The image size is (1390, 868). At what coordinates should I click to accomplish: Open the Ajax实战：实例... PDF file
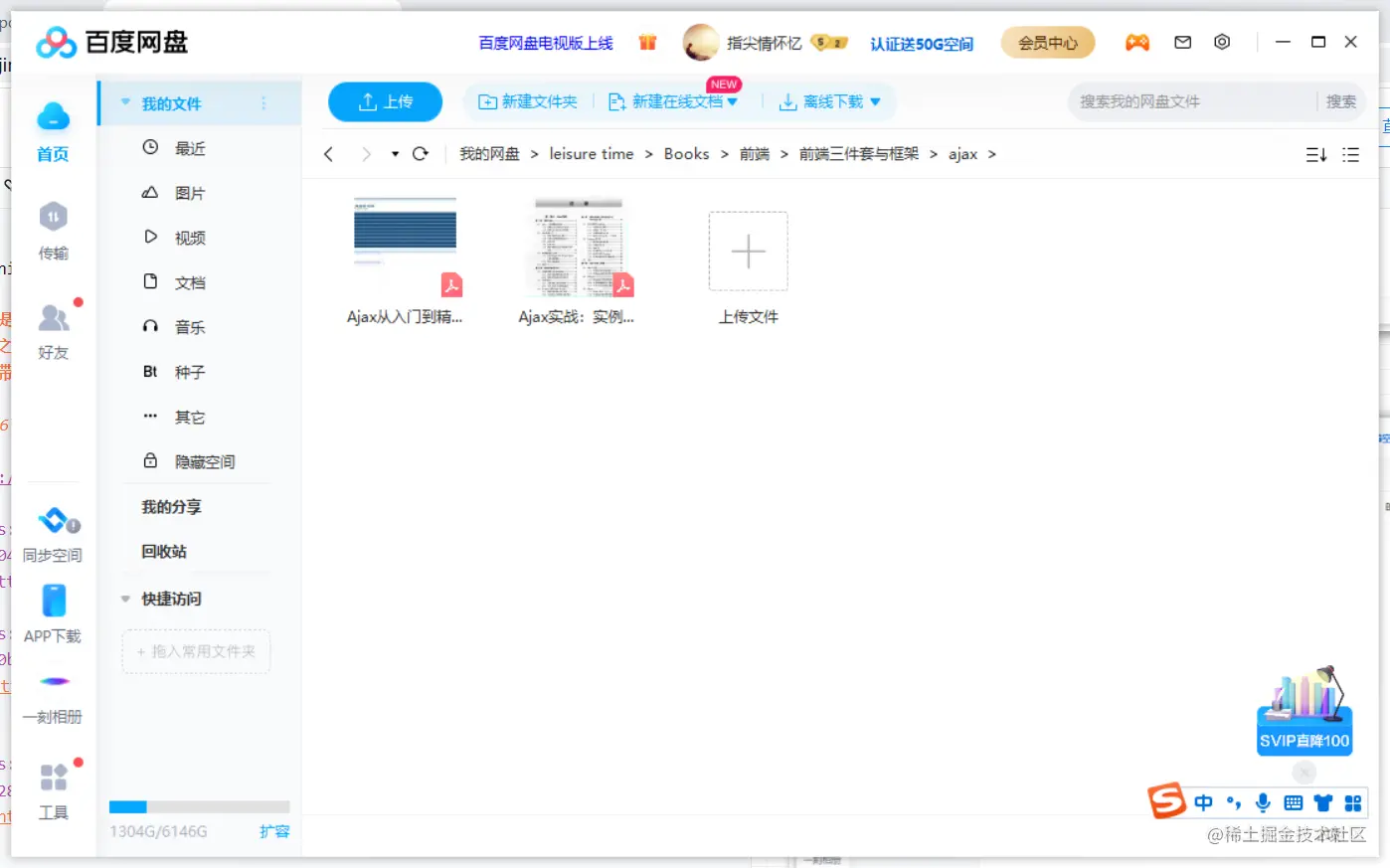577,260
